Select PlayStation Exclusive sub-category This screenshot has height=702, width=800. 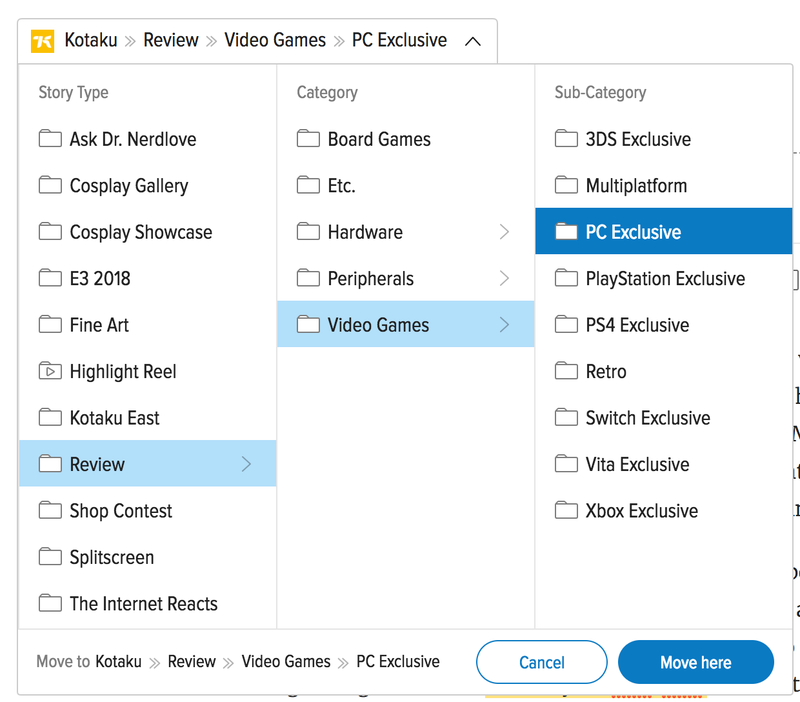point(664,278)
